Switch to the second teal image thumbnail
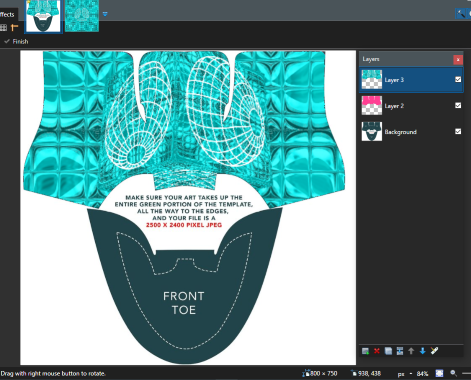This screenshot has height=380, width=471. [82, 16]
